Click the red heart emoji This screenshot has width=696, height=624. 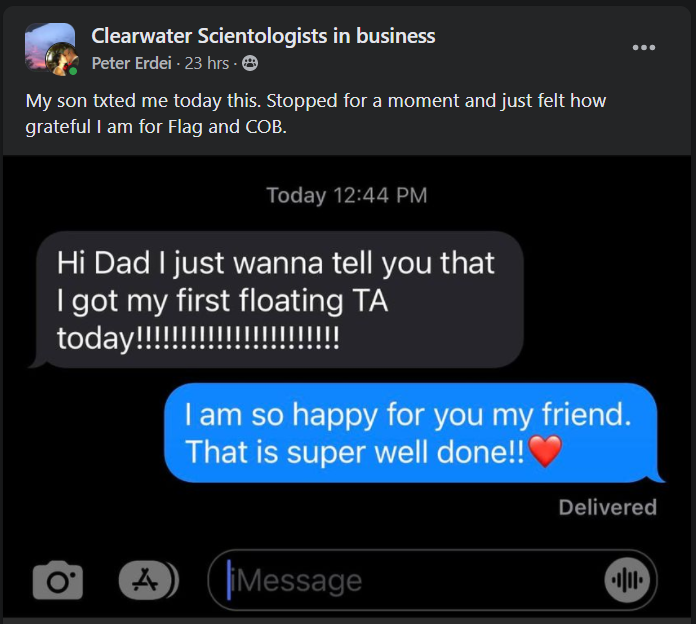click(x=545, y=452)
